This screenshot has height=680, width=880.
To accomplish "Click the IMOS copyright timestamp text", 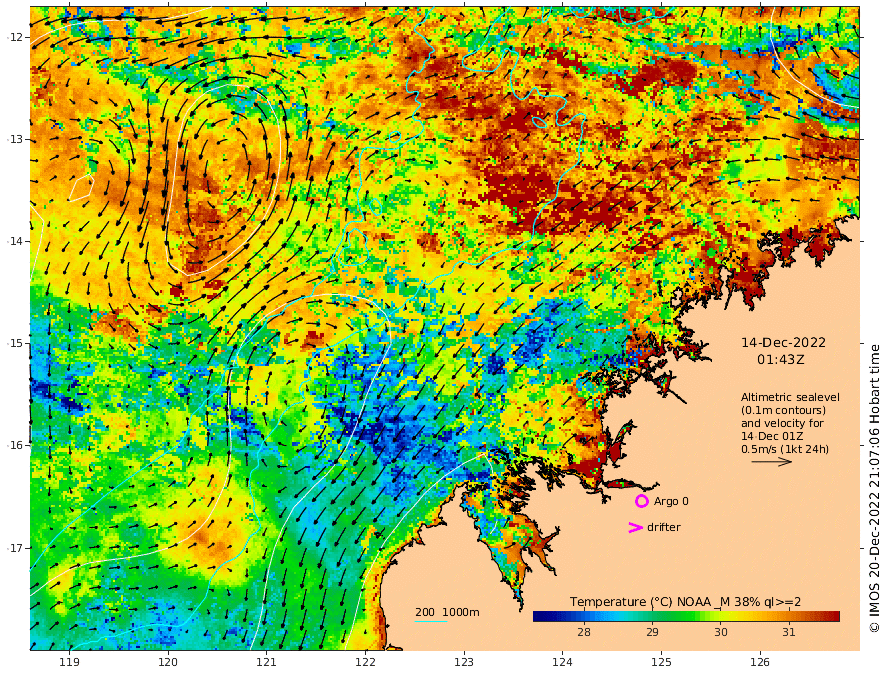I will click(x=873, y=488).
